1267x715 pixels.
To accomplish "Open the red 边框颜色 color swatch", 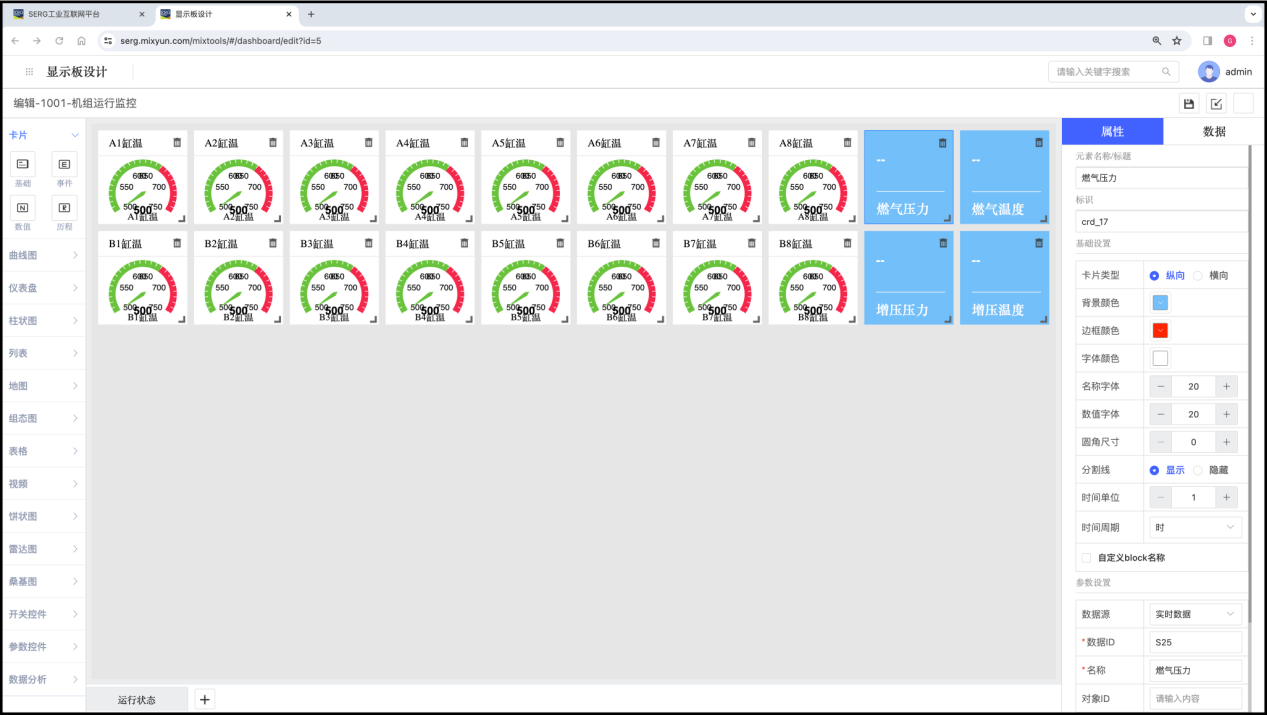I will point(1160,331).
